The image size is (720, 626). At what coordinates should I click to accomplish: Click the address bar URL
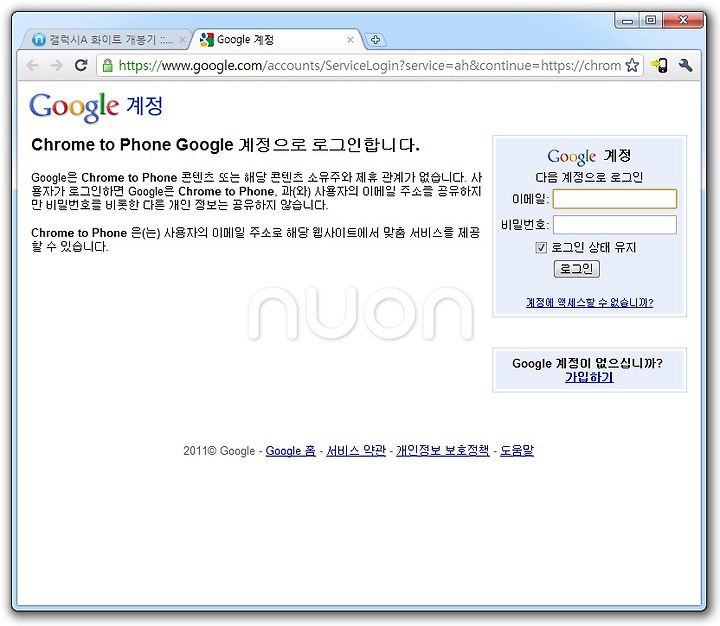coord(370,66)
